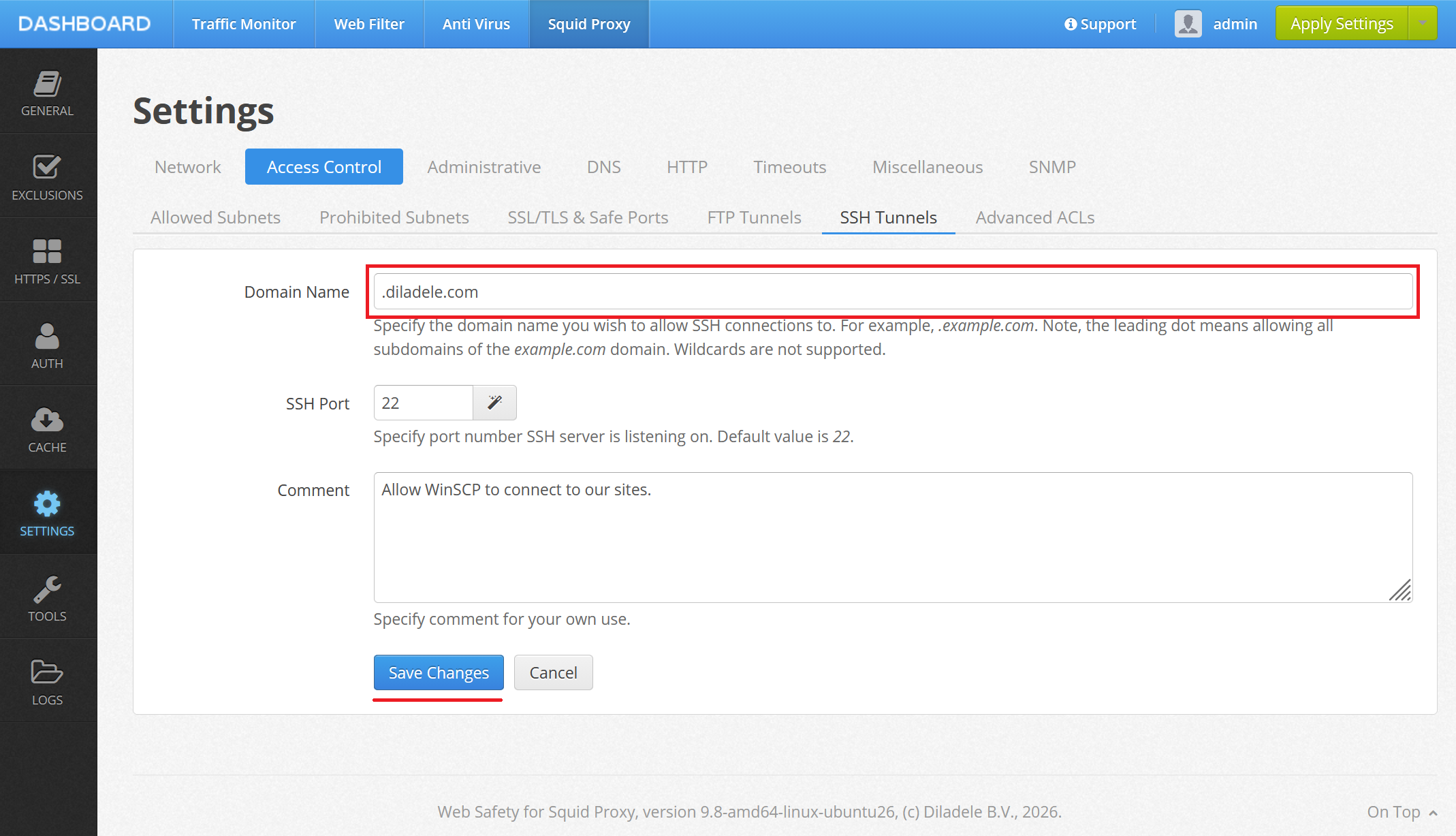The image size is (1456, 836).
Task: Click the magic wand beside SSH Port
Action: coord(495,403)
